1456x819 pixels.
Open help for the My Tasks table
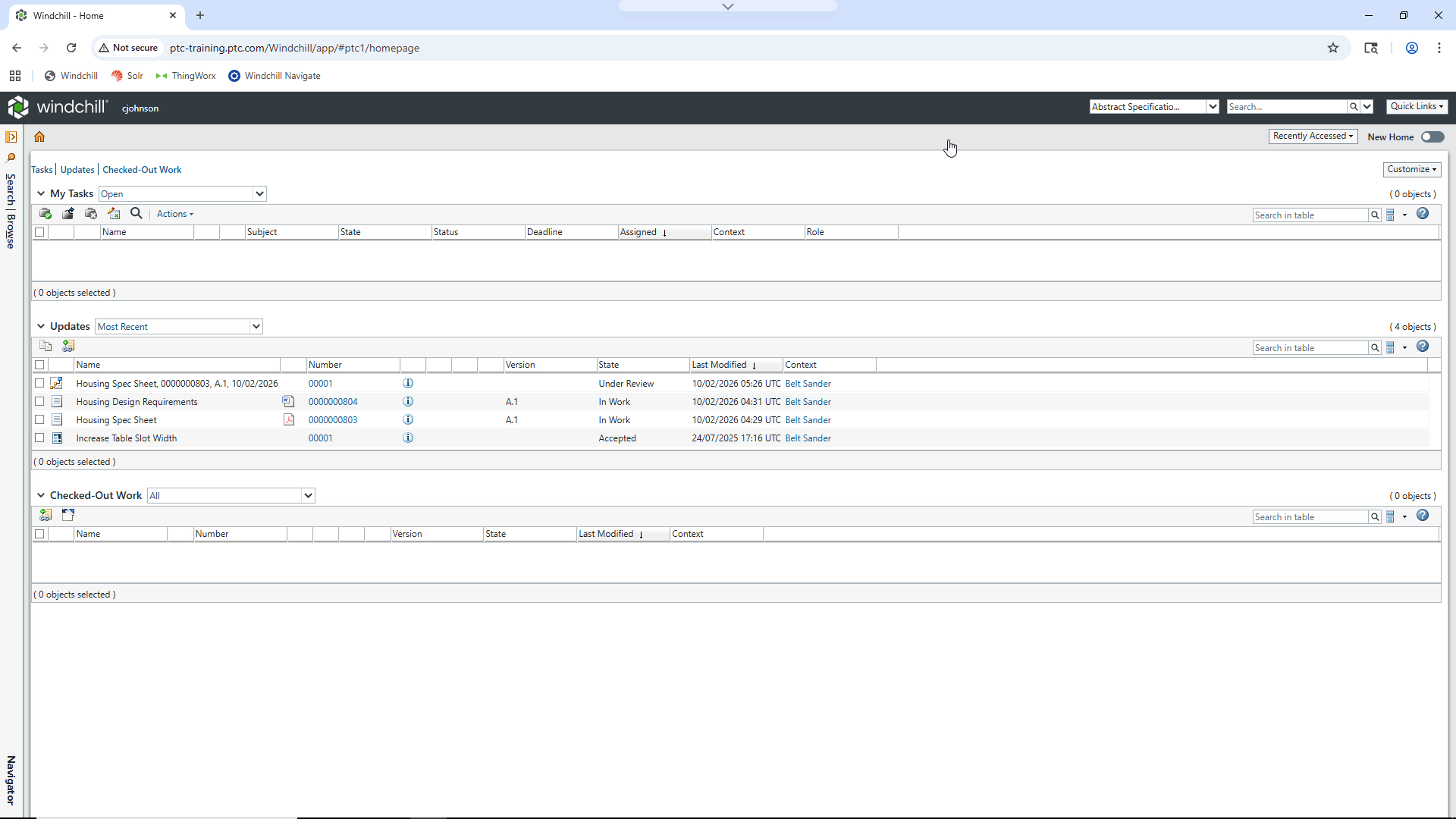pyautogui.click(x=1423, y=214)
